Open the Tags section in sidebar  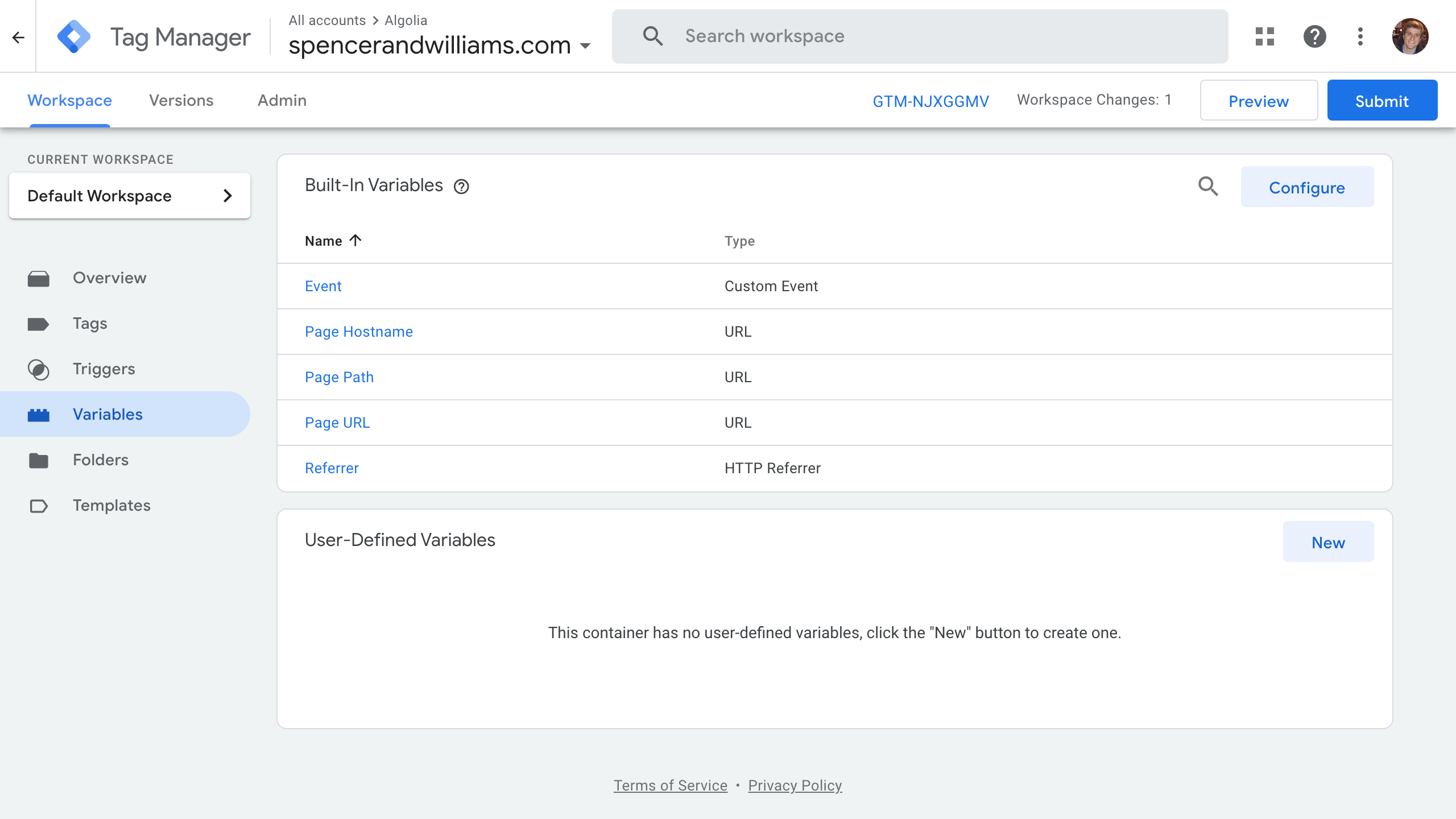coord(89,323)
